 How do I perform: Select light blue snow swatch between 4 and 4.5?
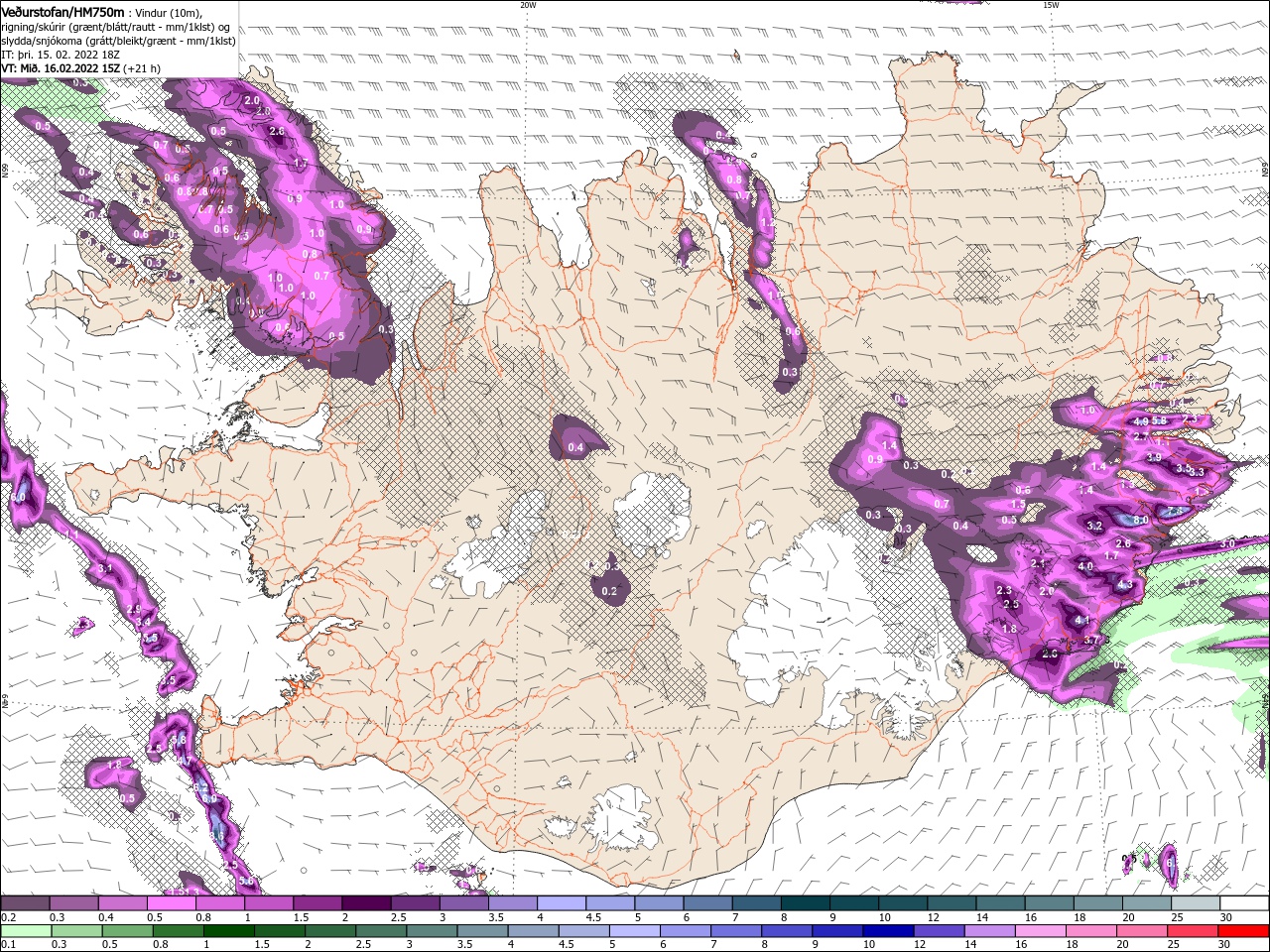(x=562, y=903)
